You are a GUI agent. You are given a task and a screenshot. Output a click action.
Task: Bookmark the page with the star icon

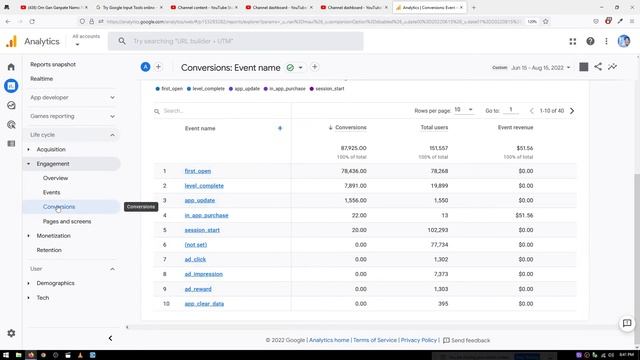click(546, 21)
